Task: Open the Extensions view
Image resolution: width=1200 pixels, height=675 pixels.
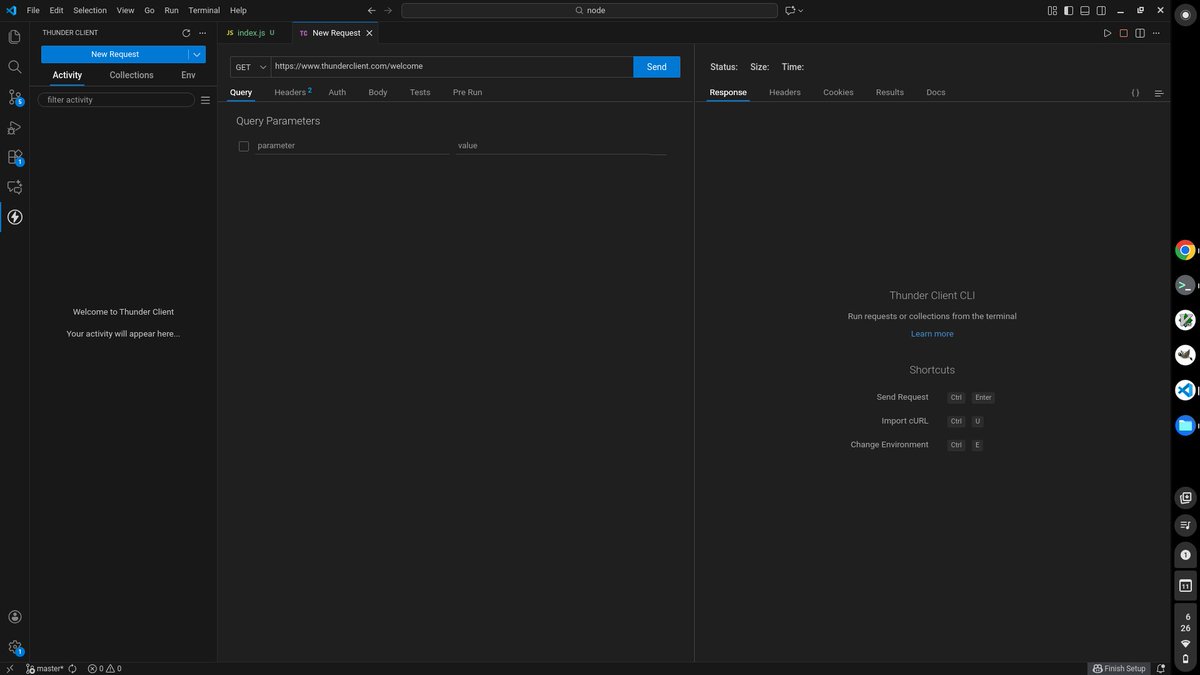Action: (x=14, y=157)
